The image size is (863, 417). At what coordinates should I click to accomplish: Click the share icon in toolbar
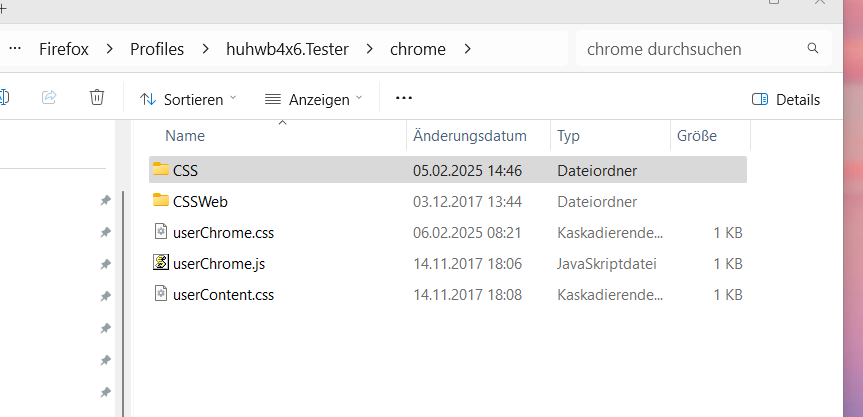(x=49, y=98)
